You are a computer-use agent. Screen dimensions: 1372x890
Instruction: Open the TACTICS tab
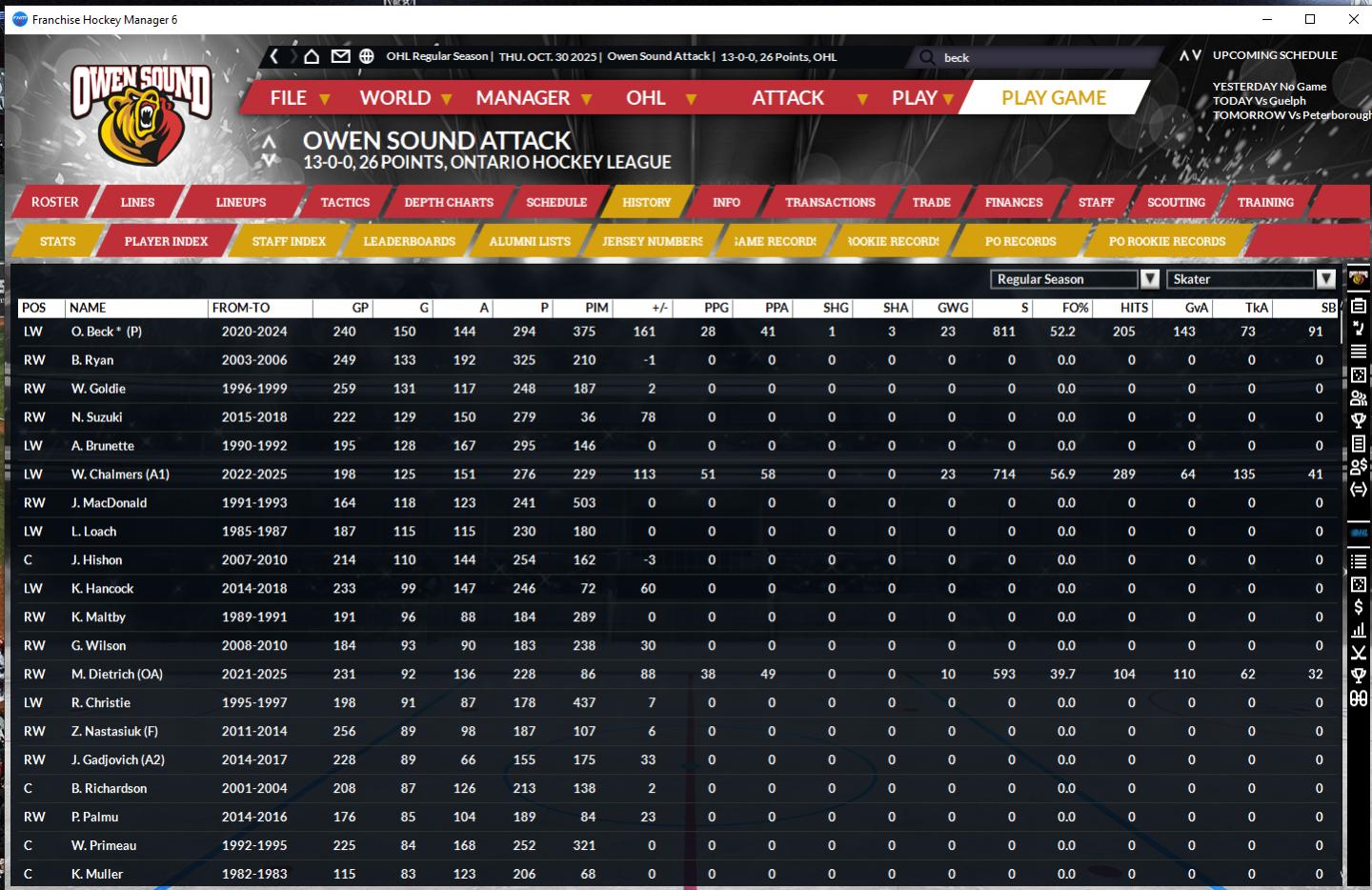(x=345, y=202)
